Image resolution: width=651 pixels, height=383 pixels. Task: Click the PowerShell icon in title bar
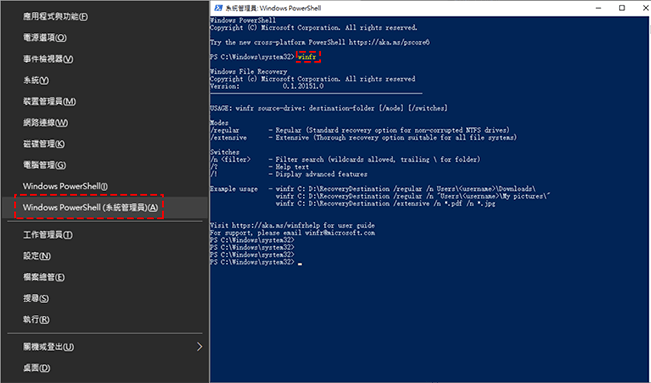coord(218,8)
